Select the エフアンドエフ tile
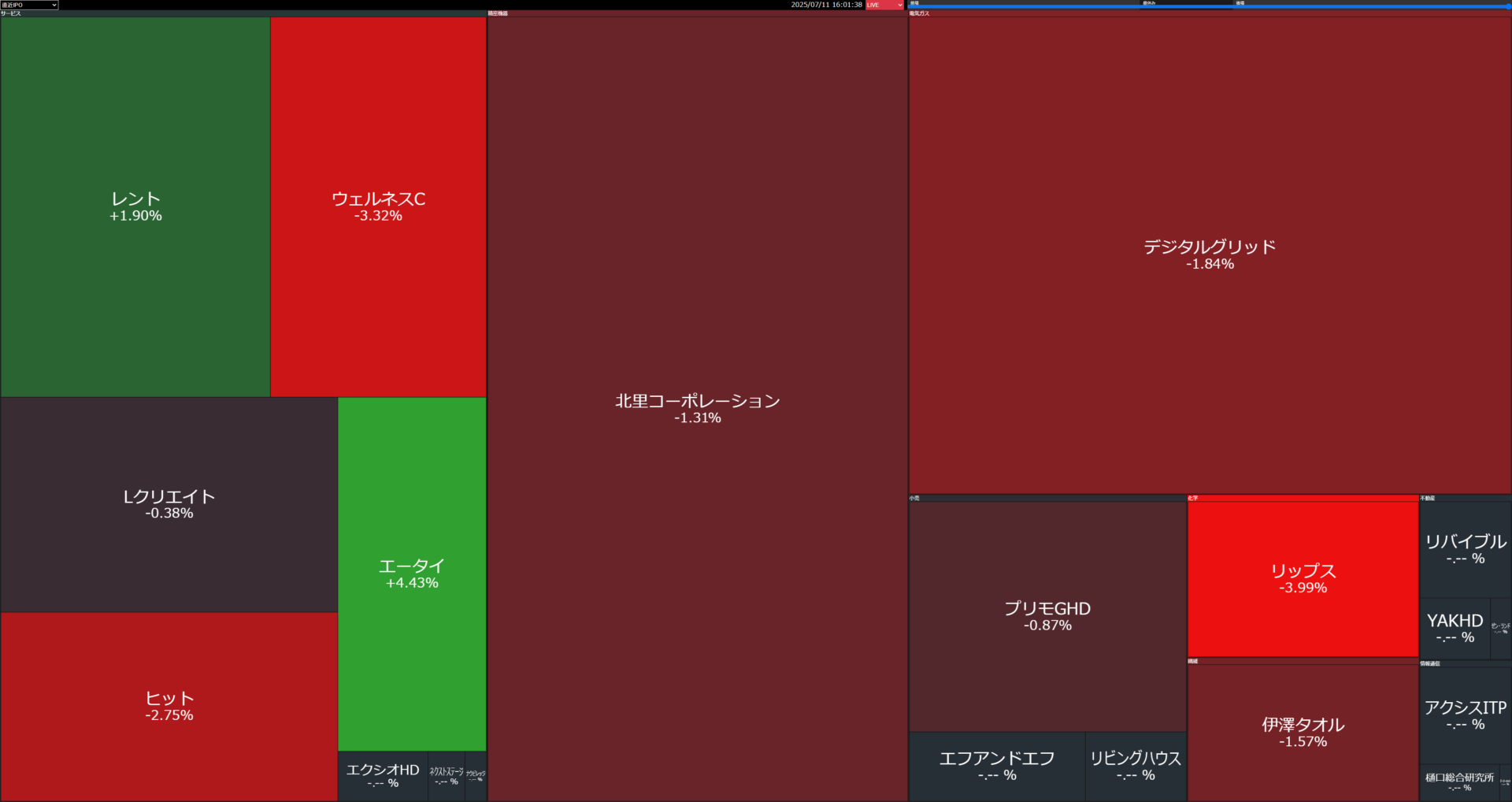The image size is (1512, 802). (997, 767)
